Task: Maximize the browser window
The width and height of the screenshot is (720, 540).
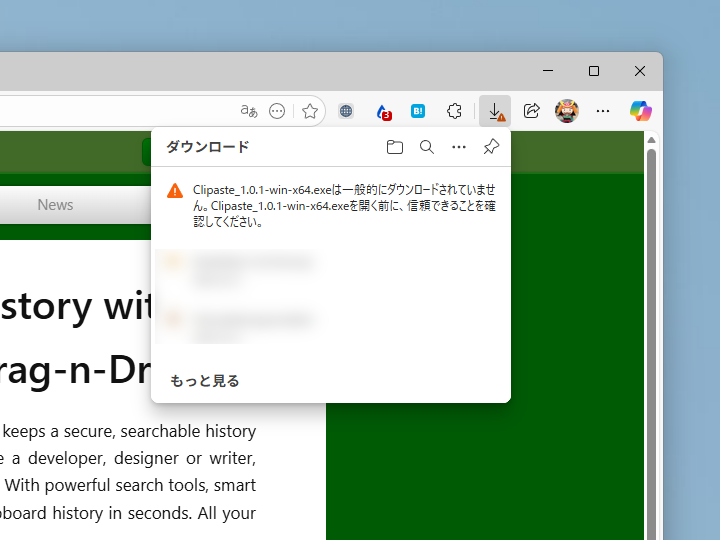Action: pyautogui.click(x=594, y=71)
